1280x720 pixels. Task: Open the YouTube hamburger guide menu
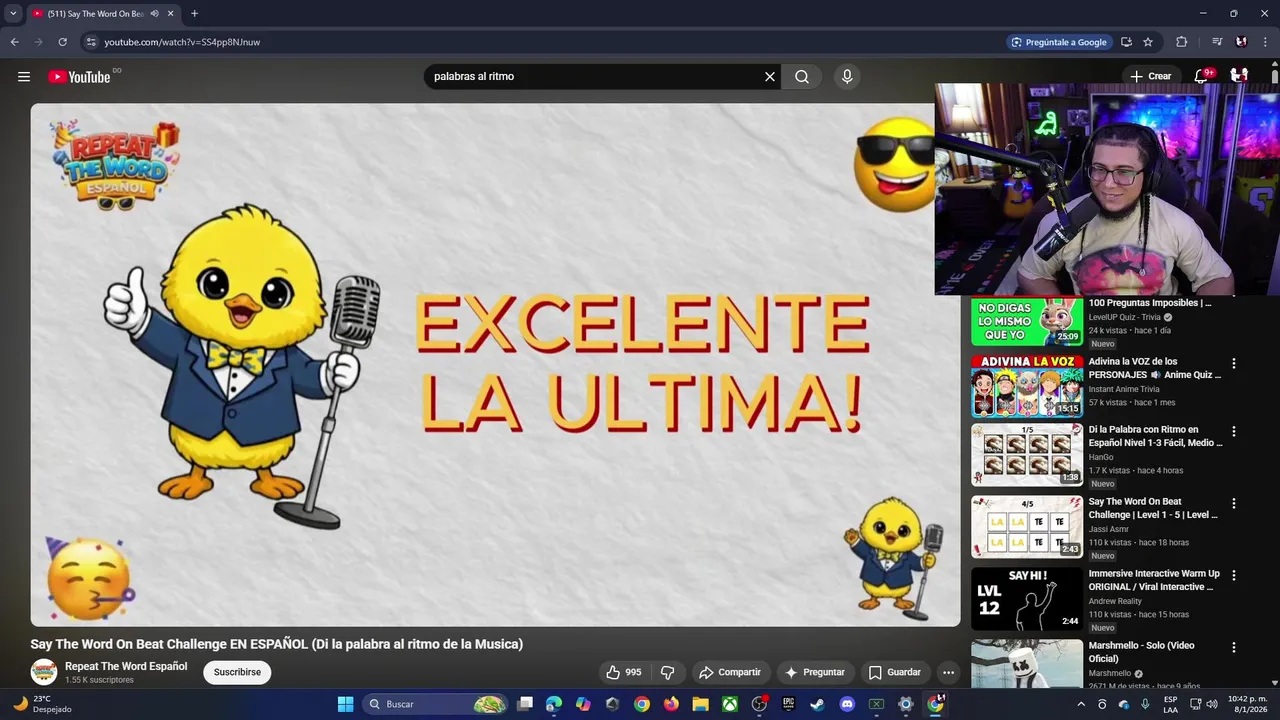(x=24, y=76)
